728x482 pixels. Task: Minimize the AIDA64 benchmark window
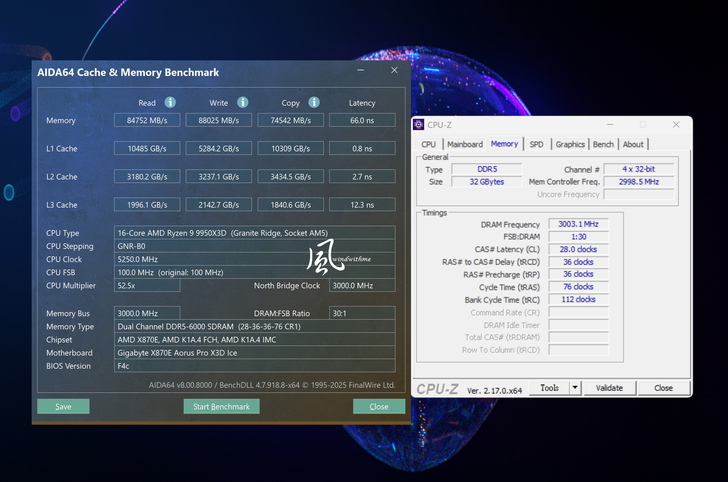[x=361, y=71]
